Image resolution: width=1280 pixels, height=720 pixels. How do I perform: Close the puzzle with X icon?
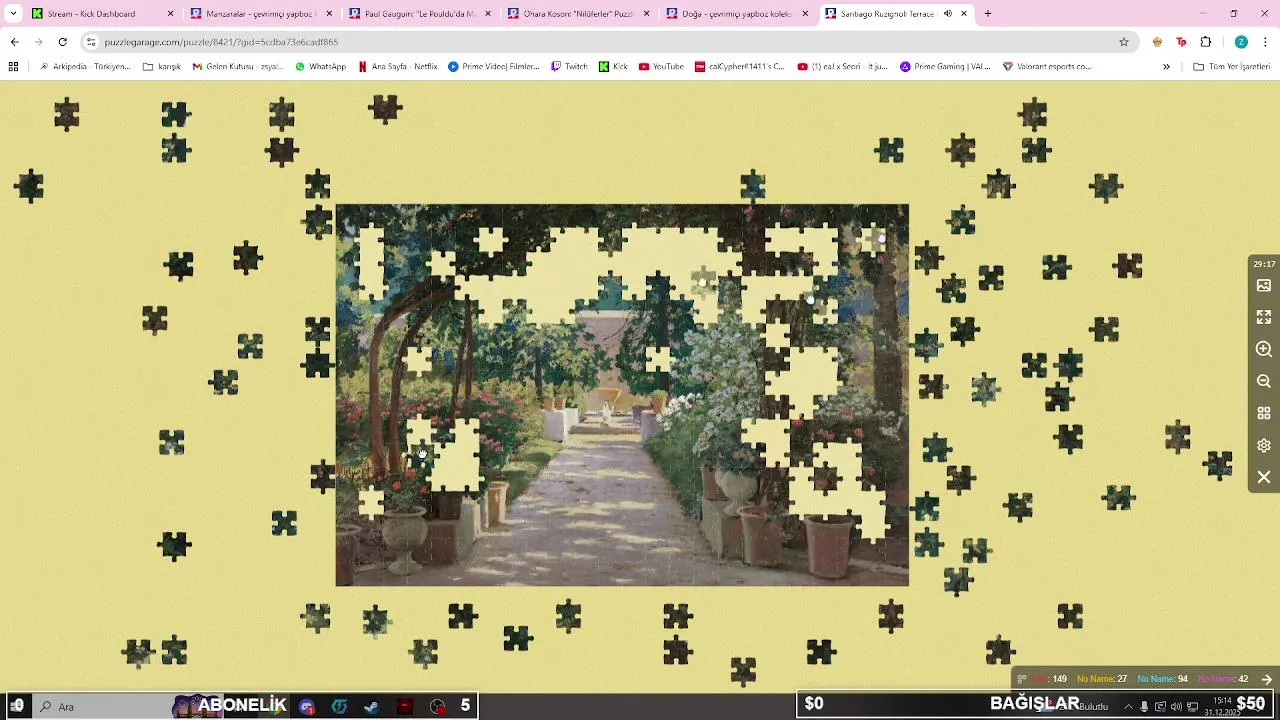point(1264,477)
